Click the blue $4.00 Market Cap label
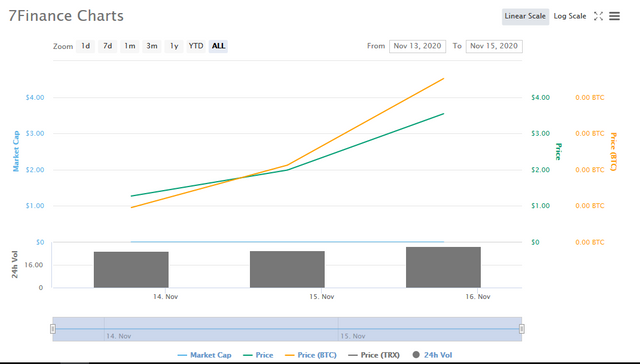 tap(35, 98)
